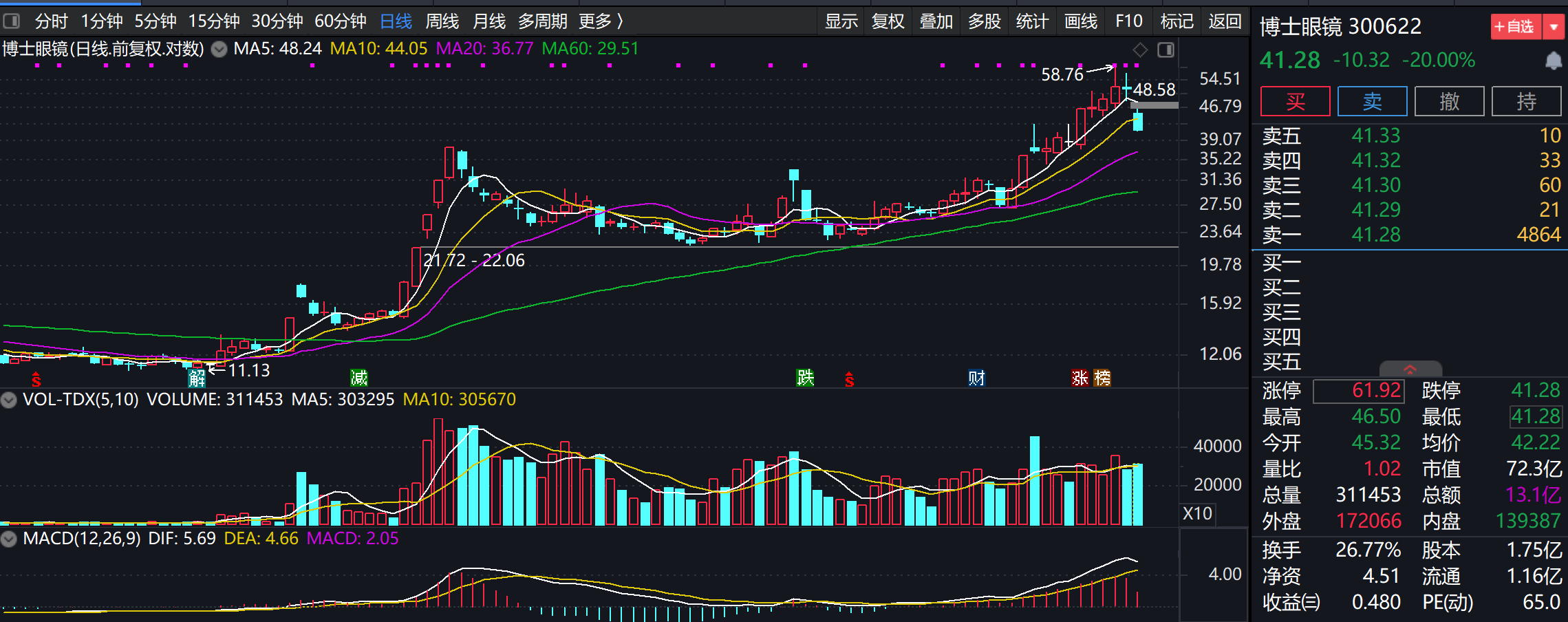Viewport: 1568px width, 622px height.
Task: Click the orange 榜 event marker
Action: click(x=1102, y=378)
